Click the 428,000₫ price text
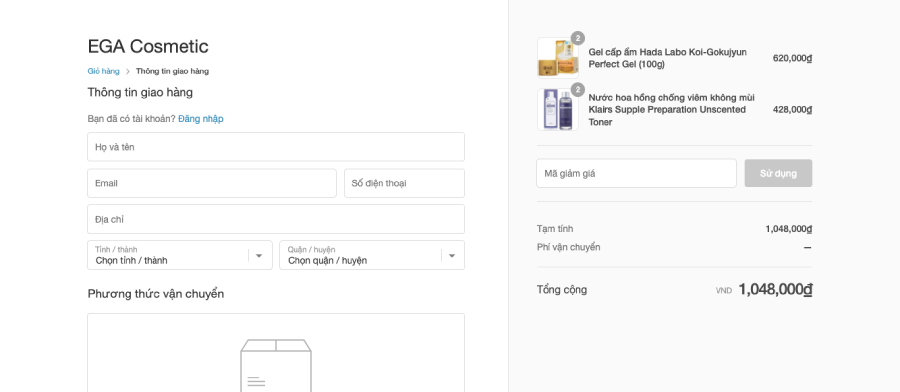900x392 pixels. (x=792, y=110)
